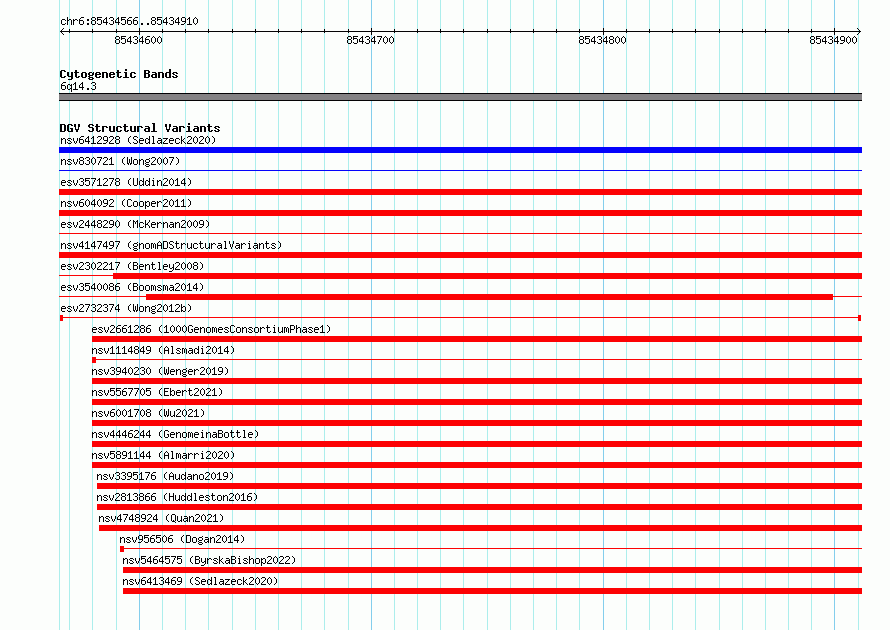Select the red nsv5464575 ByrskaBishop2022 bar
Screen dimensions: 890x630
492,570
